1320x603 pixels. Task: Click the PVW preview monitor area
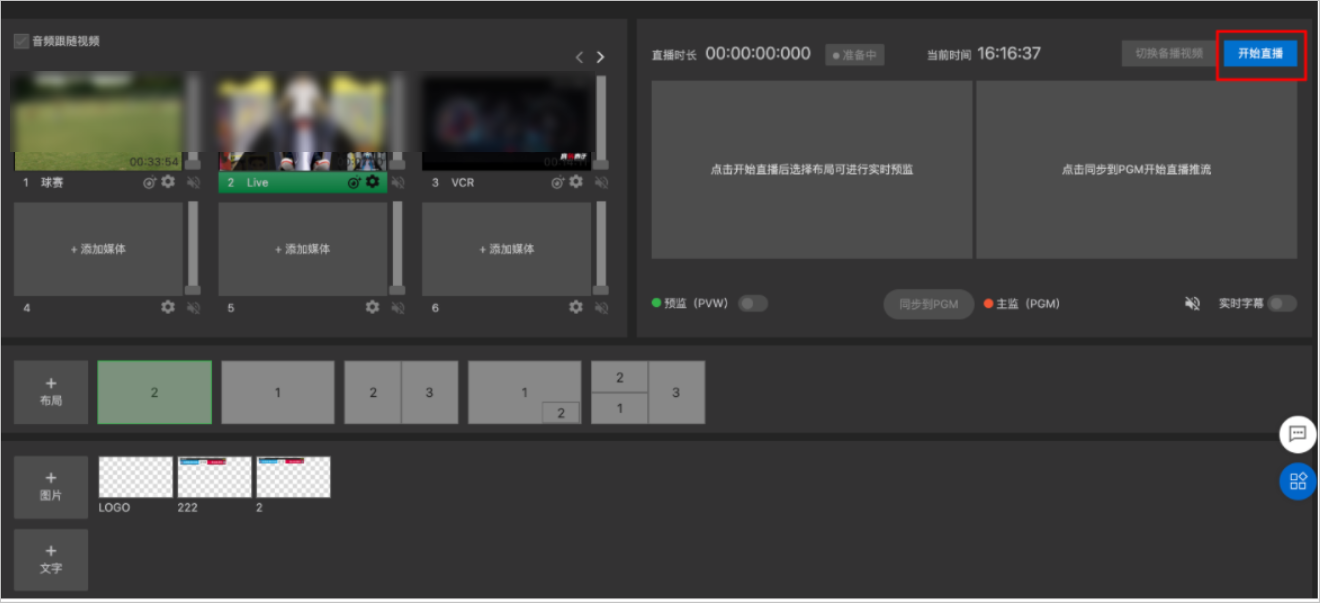tap(812, 170)
